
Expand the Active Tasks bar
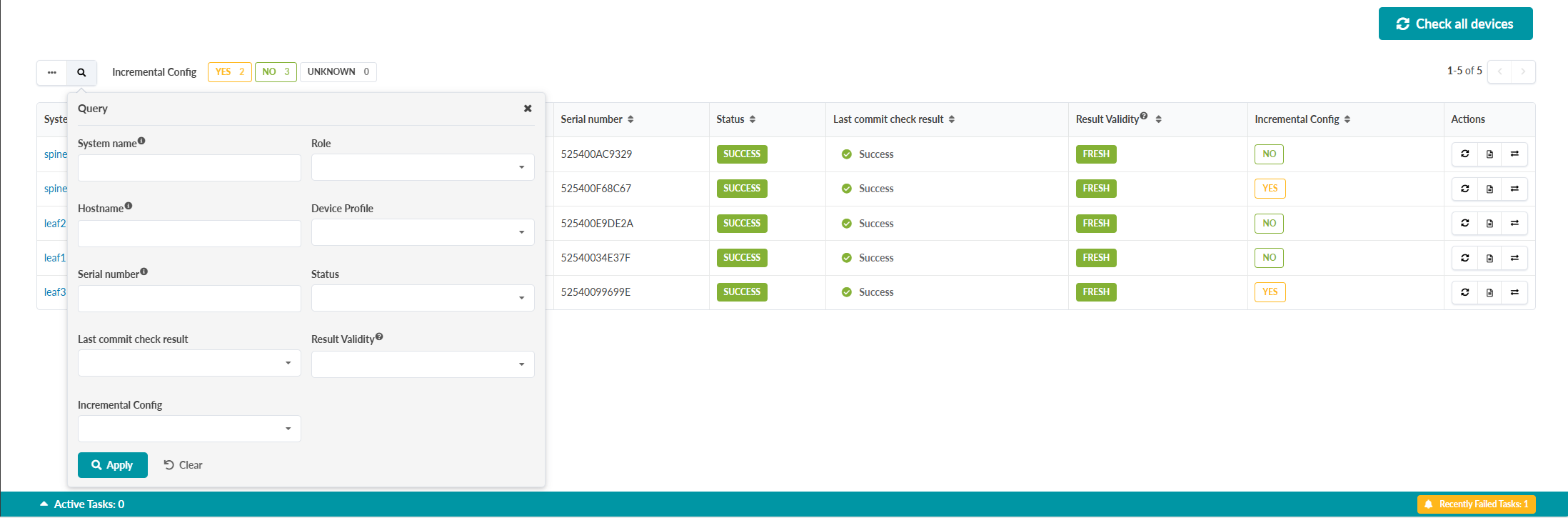pyautogui.click(x=82, y=504)
